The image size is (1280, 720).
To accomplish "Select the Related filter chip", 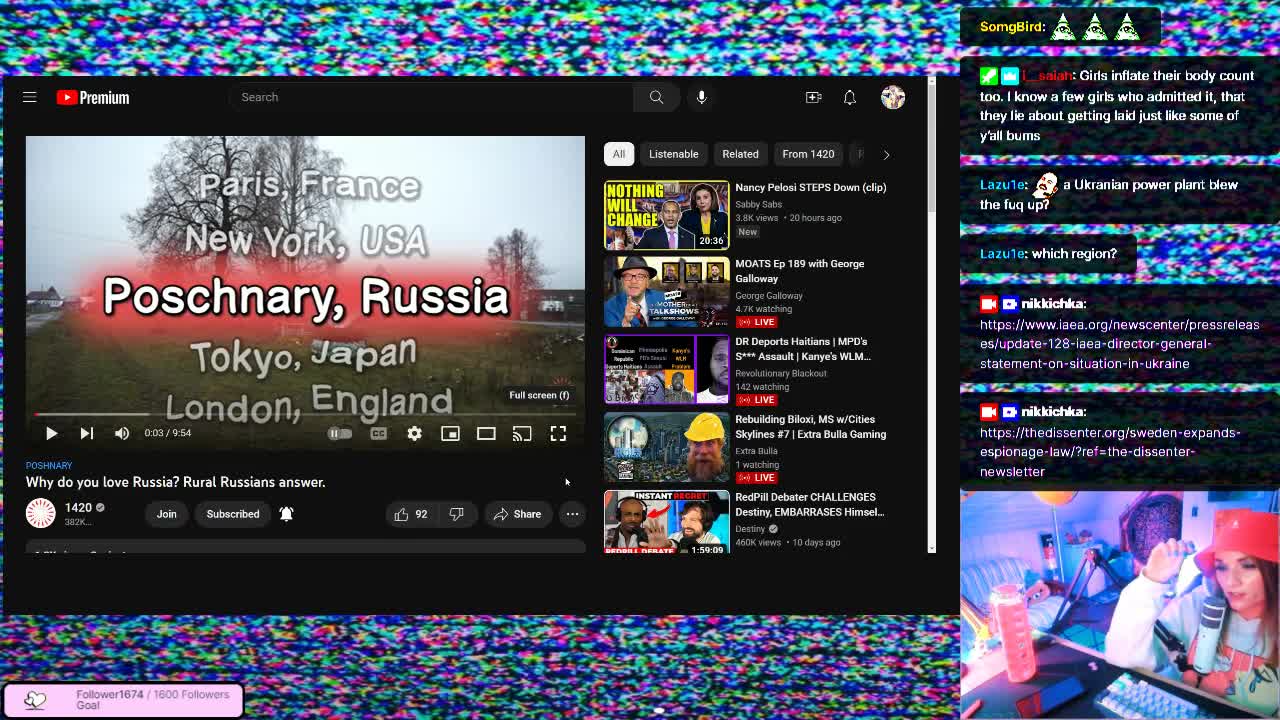I will tap(741, 154).
